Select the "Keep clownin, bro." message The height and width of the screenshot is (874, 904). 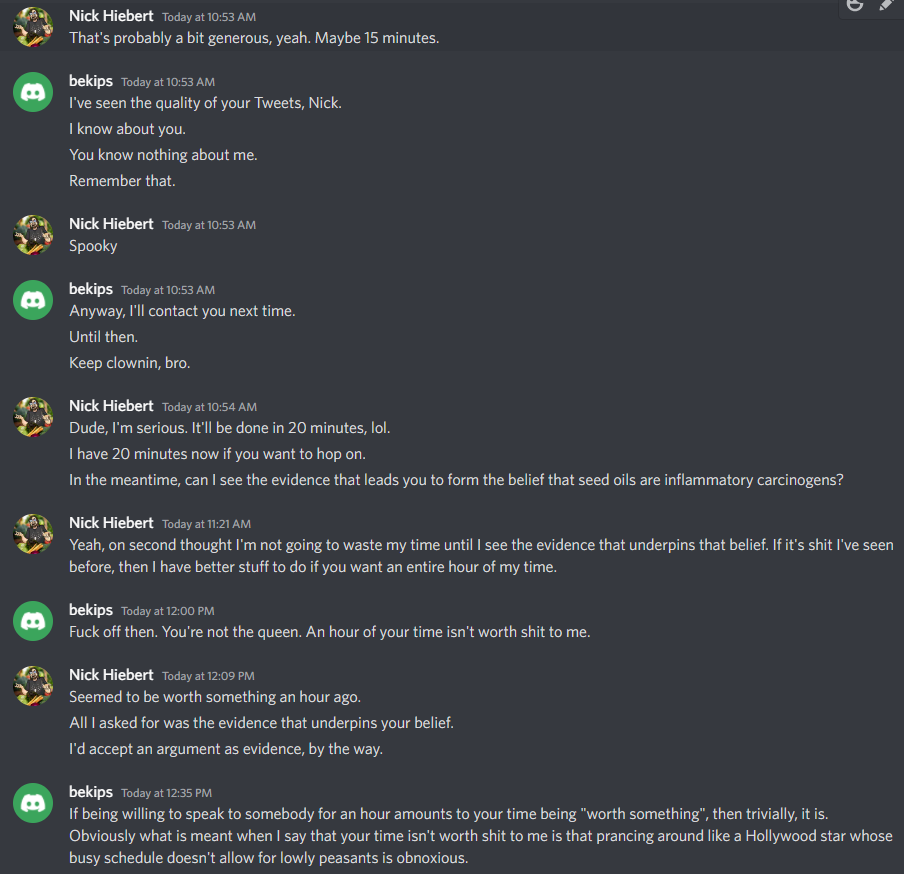129,363
